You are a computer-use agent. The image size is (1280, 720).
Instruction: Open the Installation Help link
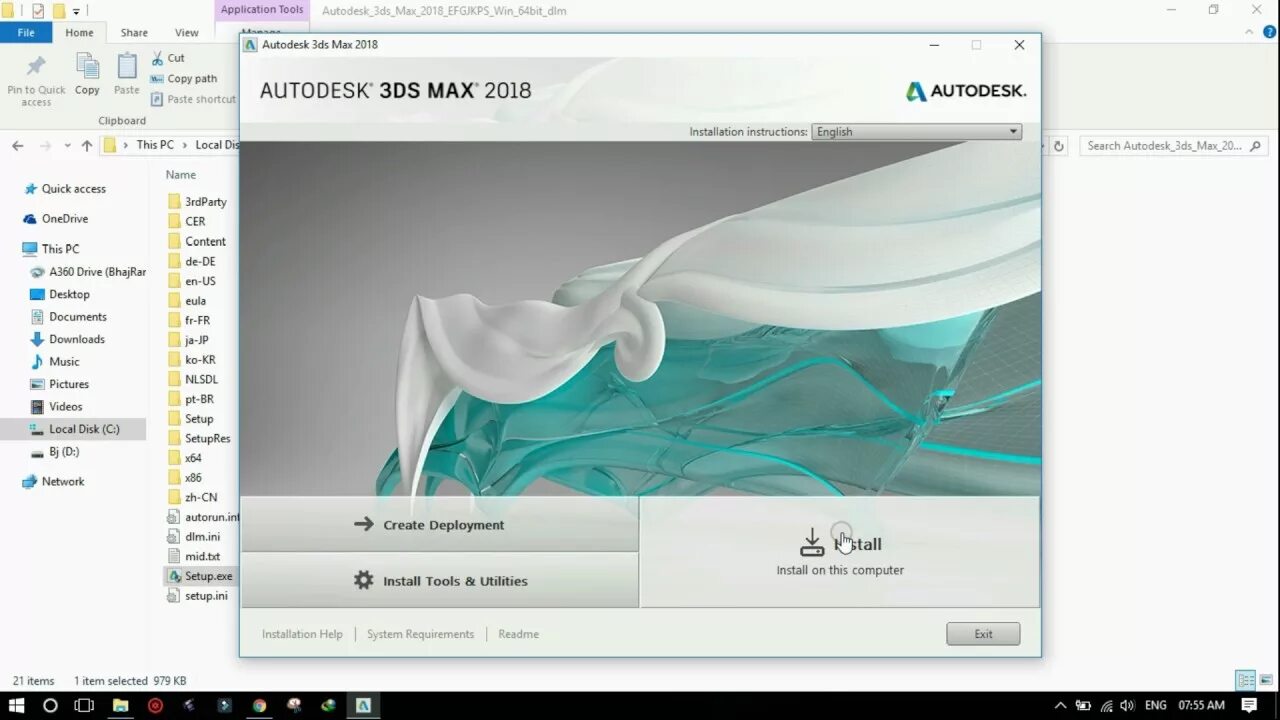(302, 634)
